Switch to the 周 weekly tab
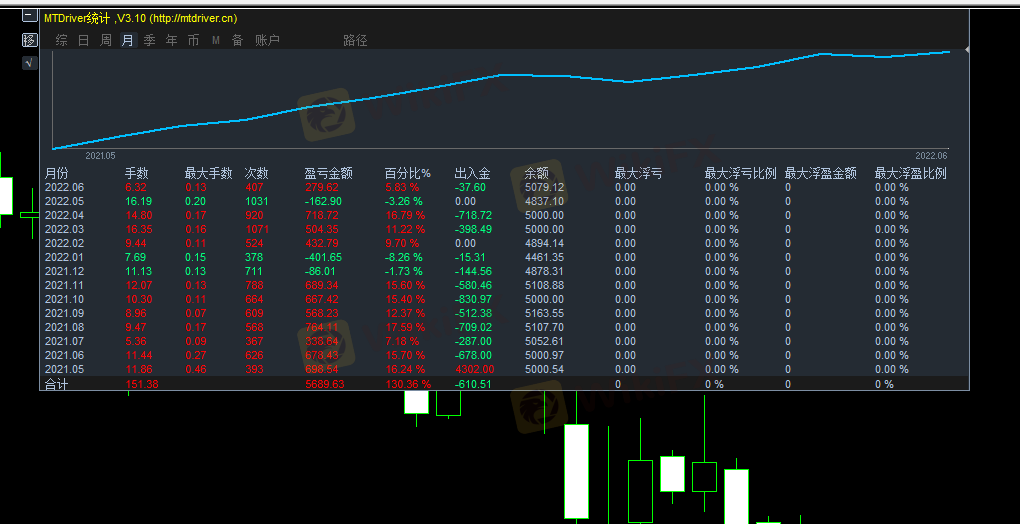Screen dimensions: 1020x524 (105, 40)
